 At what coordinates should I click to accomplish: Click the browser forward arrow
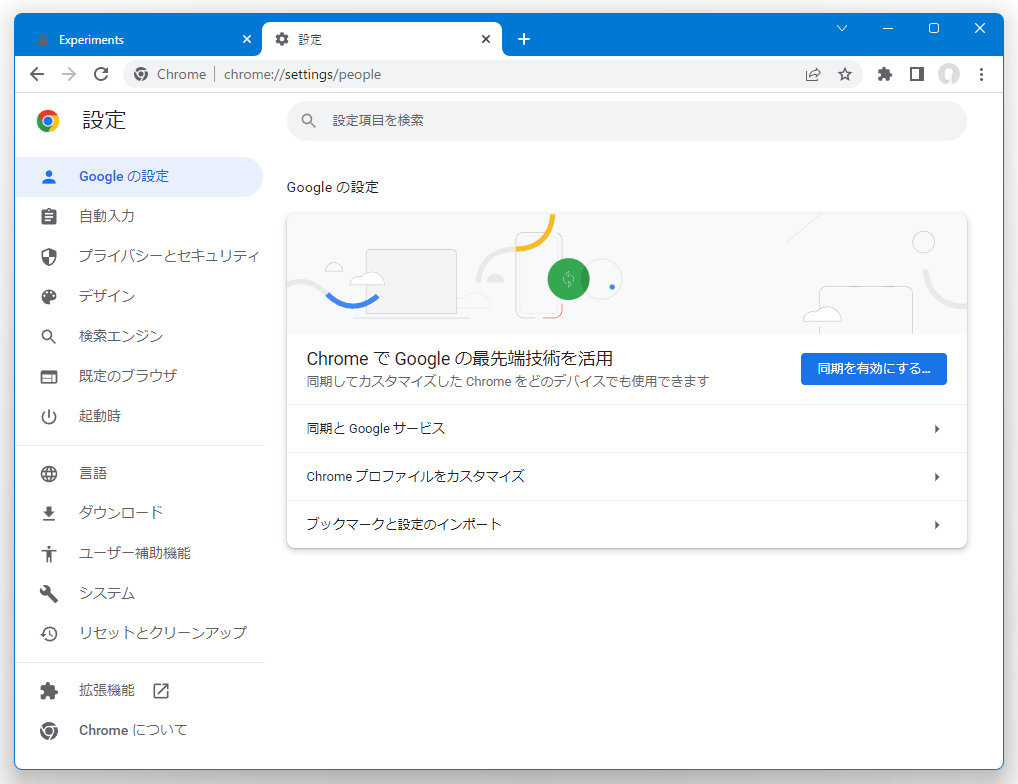[x=69, y=74]
